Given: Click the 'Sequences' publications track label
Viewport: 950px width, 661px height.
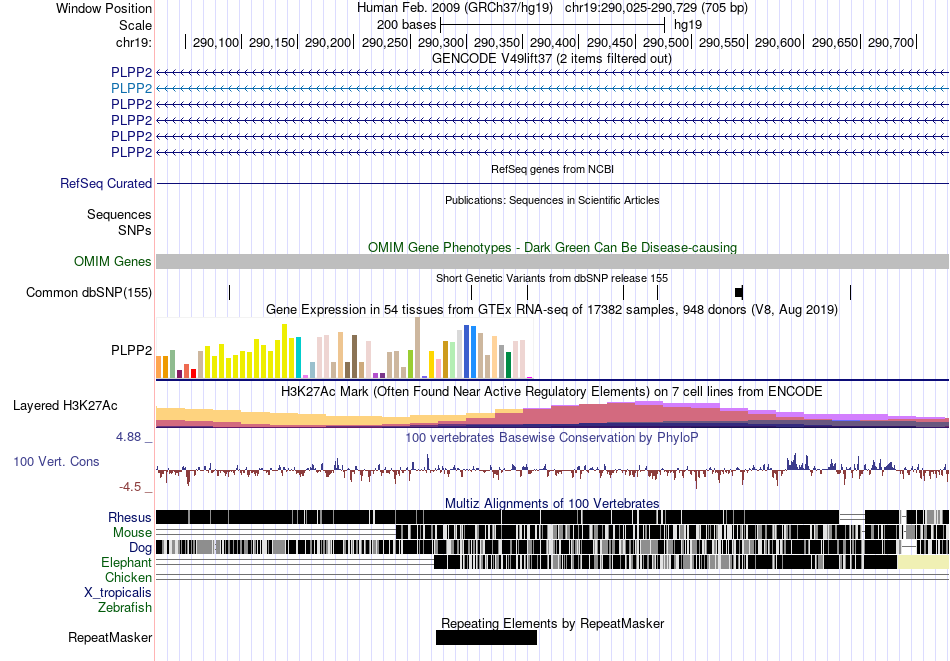Looking at the screenshot, I should 119,214.
